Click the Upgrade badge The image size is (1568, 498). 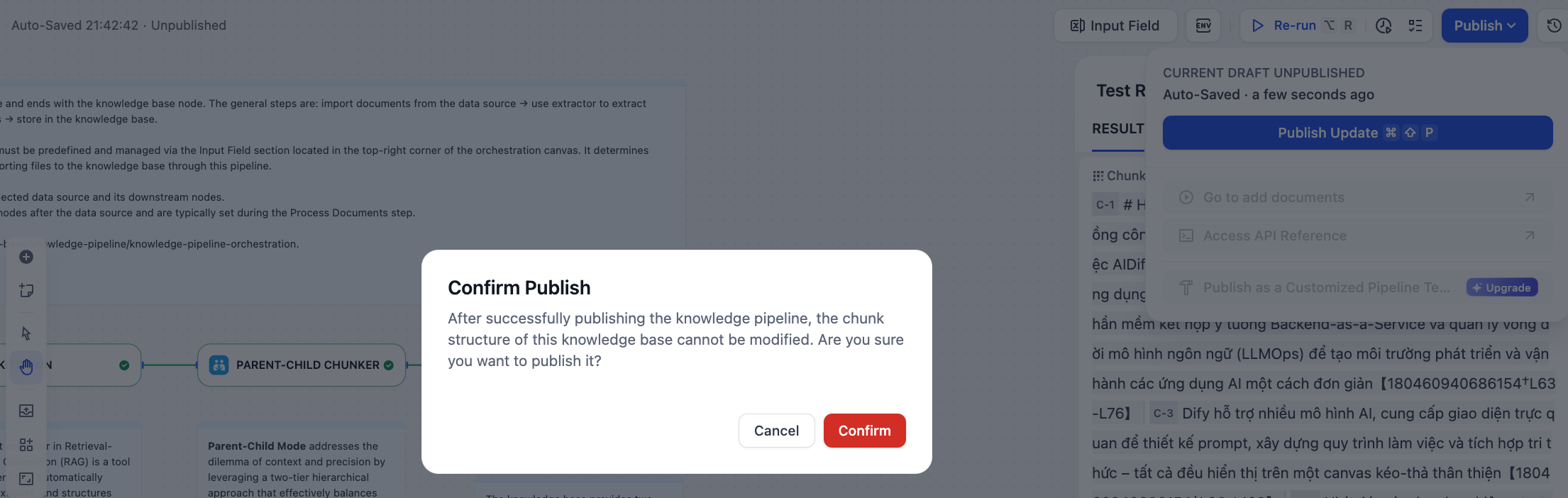[1502, 287]
